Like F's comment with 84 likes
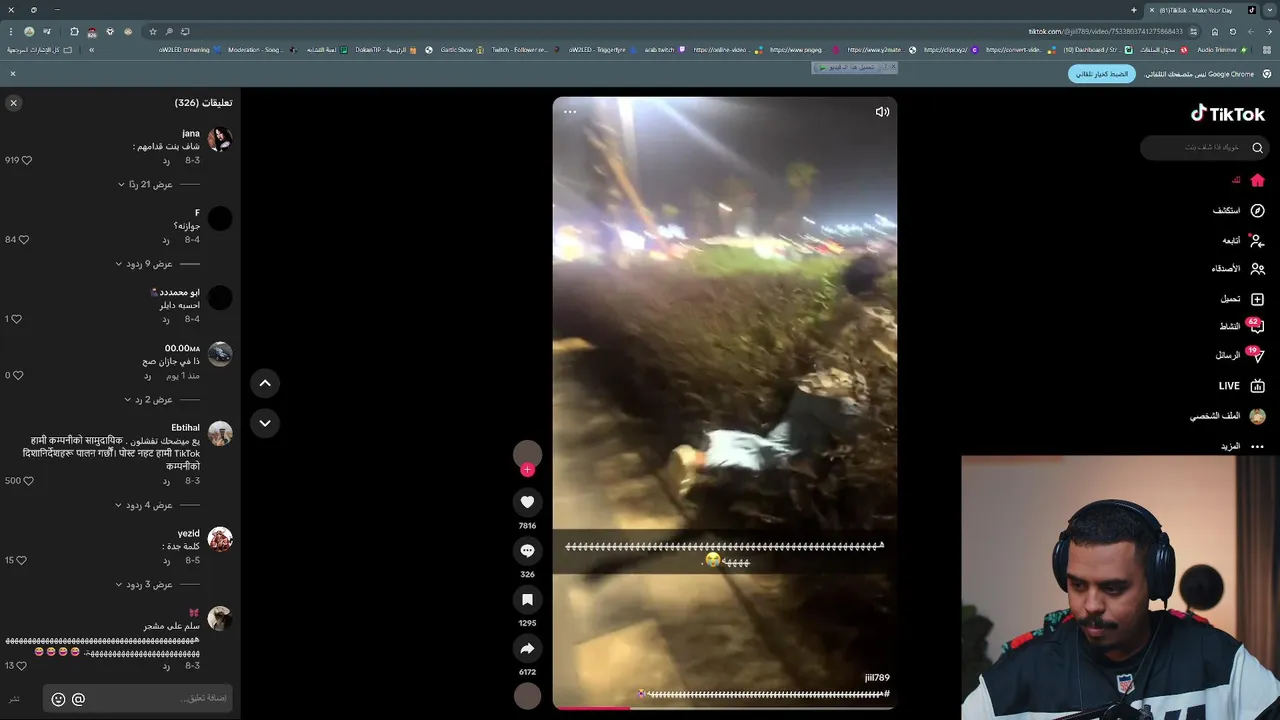Viewport: 1280px width, 720px height. (x=24, y=240)
